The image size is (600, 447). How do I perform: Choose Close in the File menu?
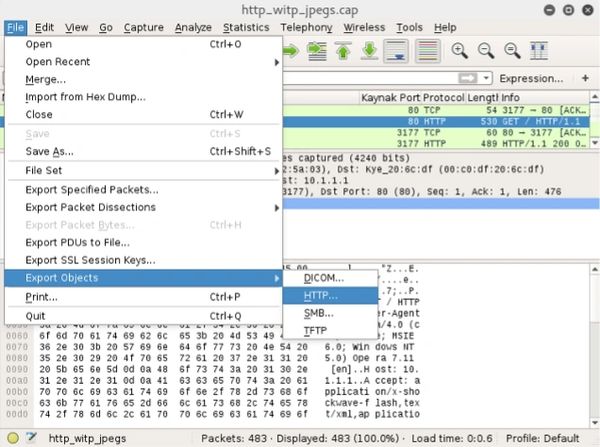pyautogui.click(x=143, y=114)
